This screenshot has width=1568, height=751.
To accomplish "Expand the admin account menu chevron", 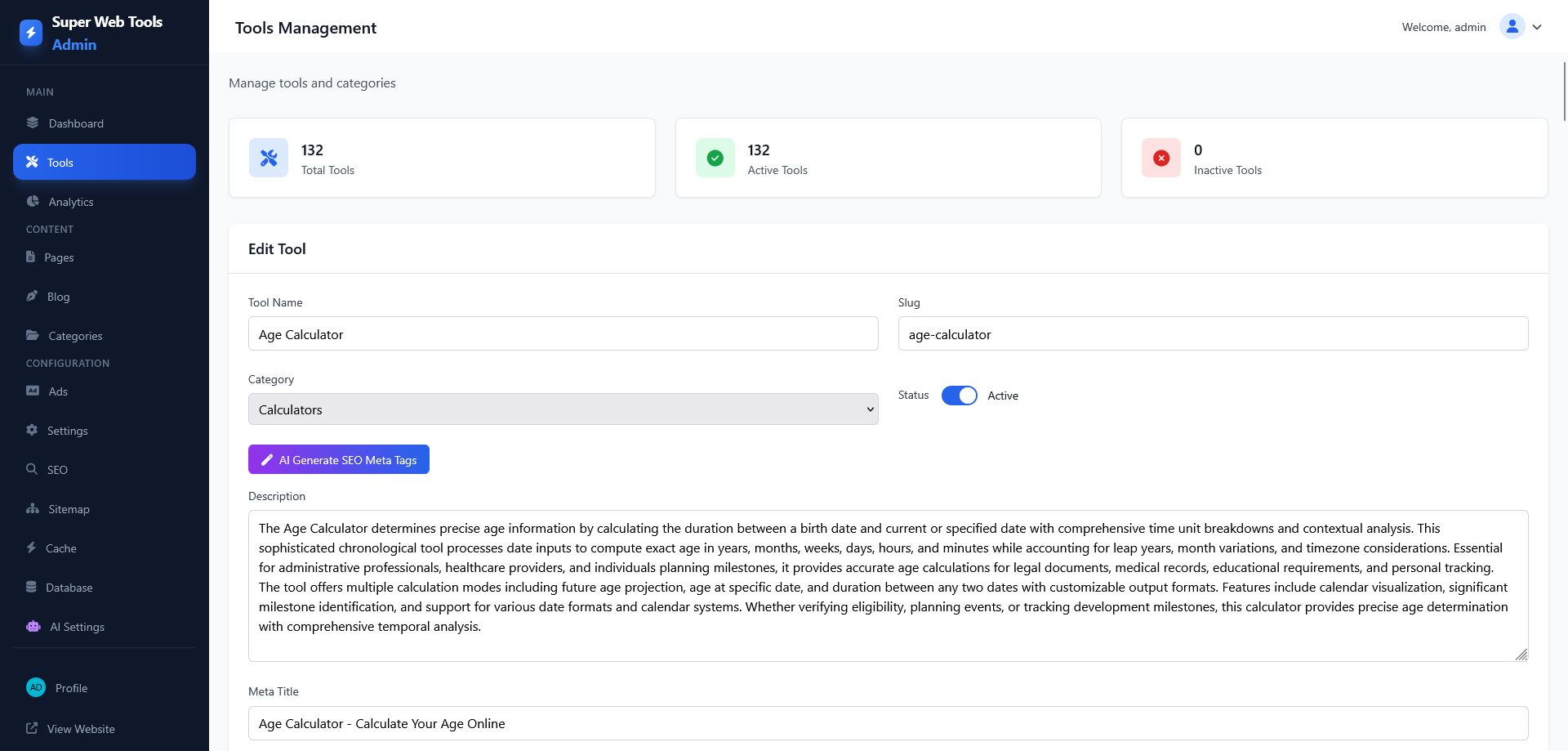I will tap(1537, 27).
